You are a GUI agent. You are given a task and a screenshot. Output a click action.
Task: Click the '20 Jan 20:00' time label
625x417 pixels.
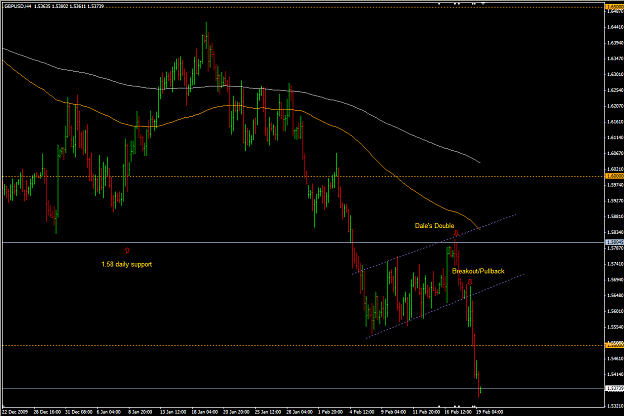point(236,411)
